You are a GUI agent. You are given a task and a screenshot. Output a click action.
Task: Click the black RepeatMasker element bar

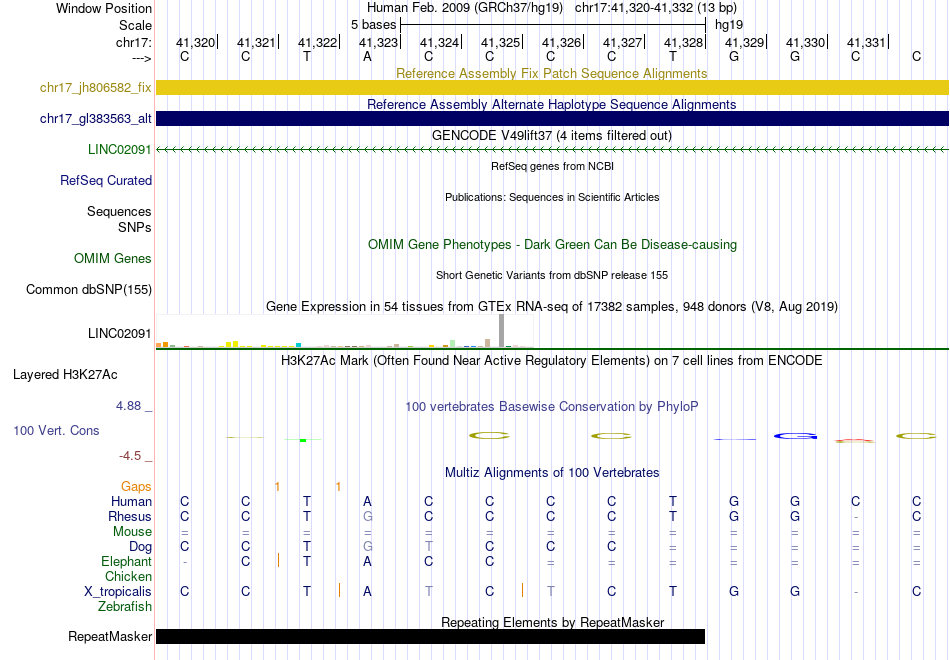(430, 636)
